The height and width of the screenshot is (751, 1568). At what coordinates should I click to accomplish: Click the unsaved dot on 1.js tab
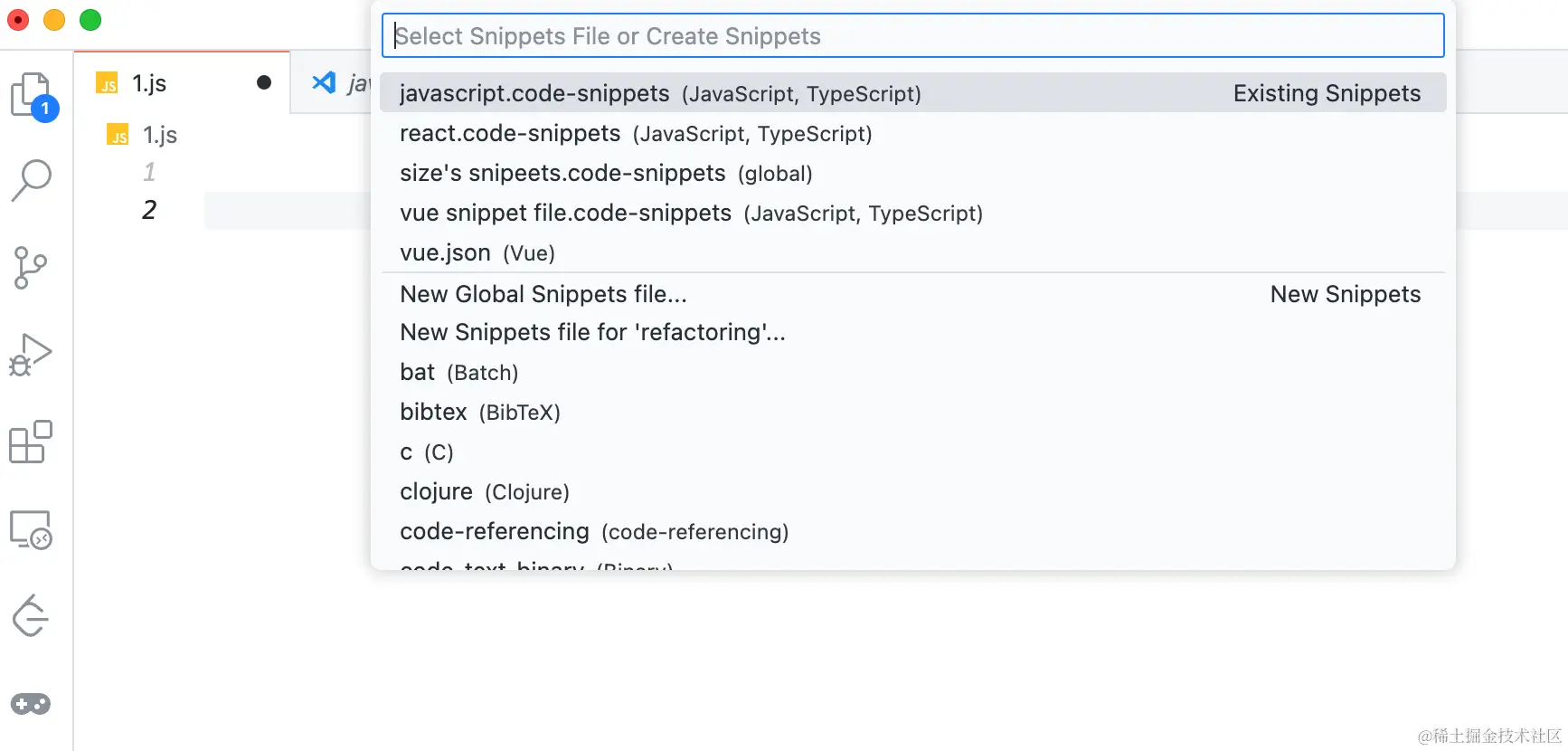(264, 83)
